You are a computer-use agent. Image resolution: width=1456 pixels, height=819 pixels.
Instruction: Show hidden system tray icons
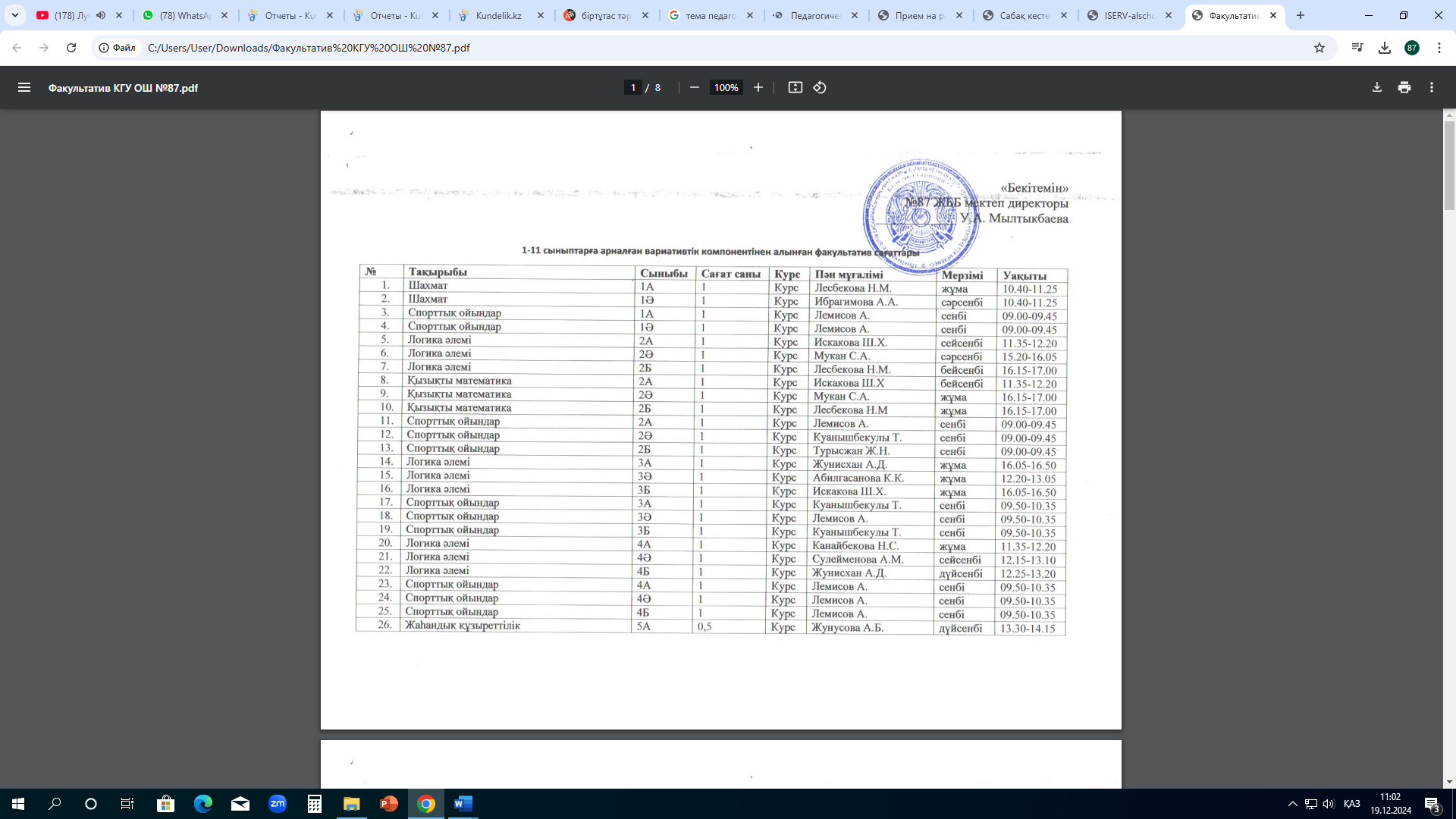coord(1292,804)
